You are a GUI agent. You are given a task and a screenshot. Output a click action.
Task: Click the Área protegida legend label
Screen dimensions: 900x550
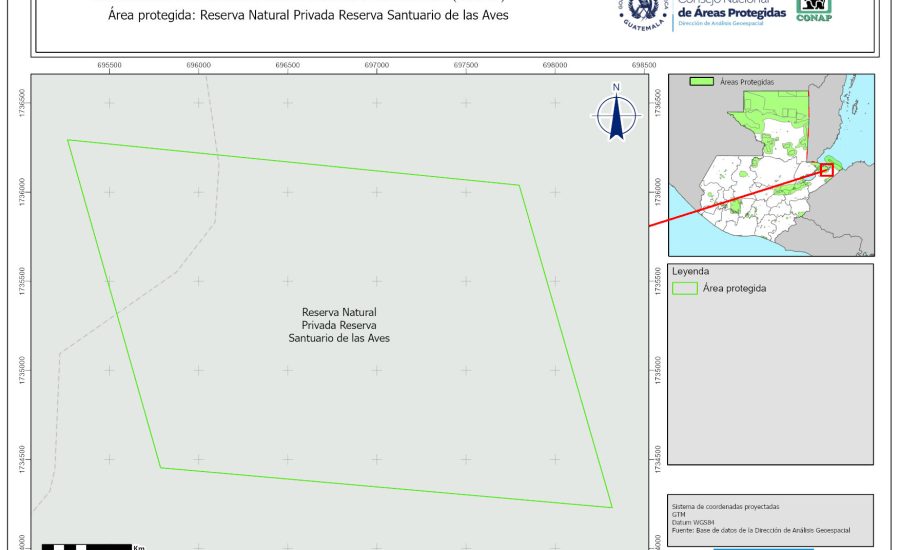pos(734,288)
